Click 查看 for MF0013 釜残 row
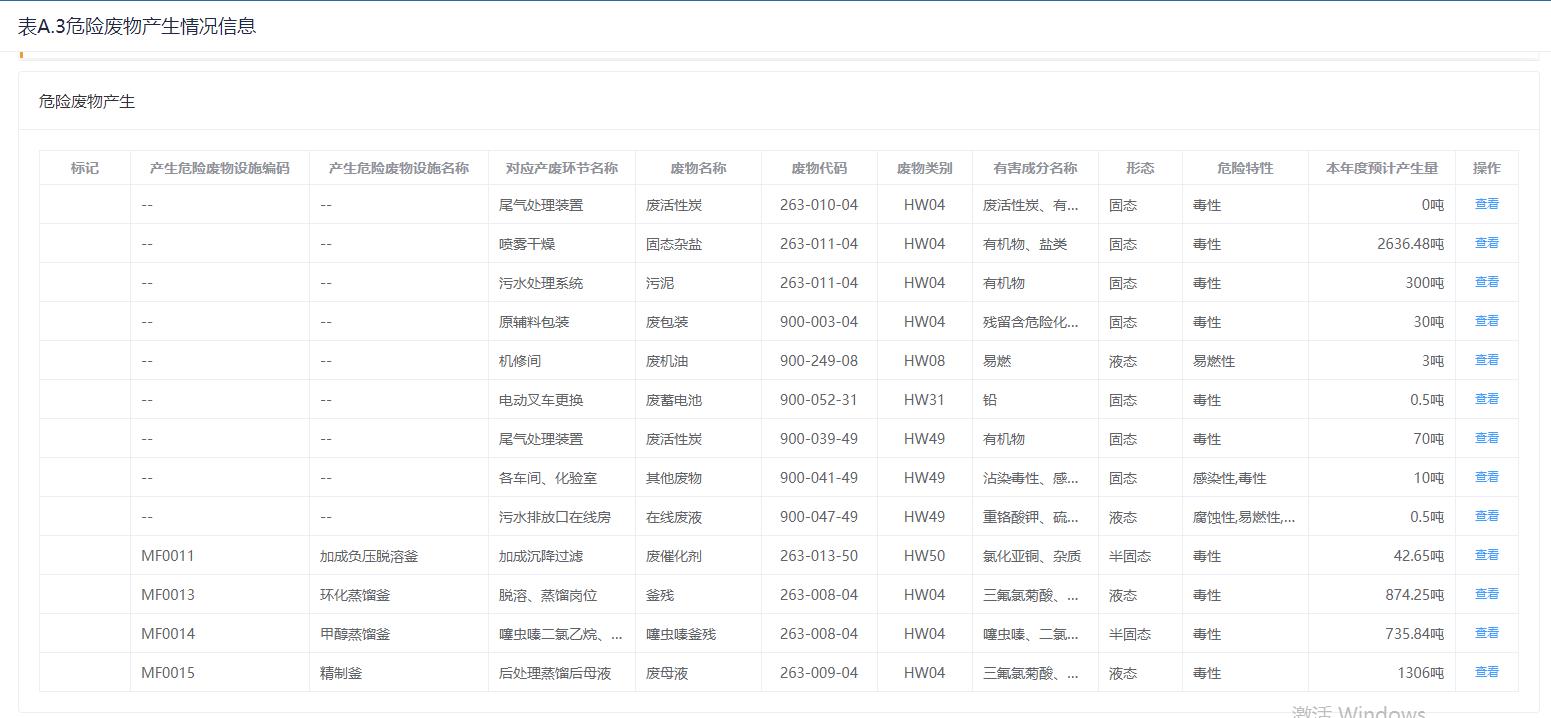The width and height of the screenshot is (1551, 718). [1486, 594]
